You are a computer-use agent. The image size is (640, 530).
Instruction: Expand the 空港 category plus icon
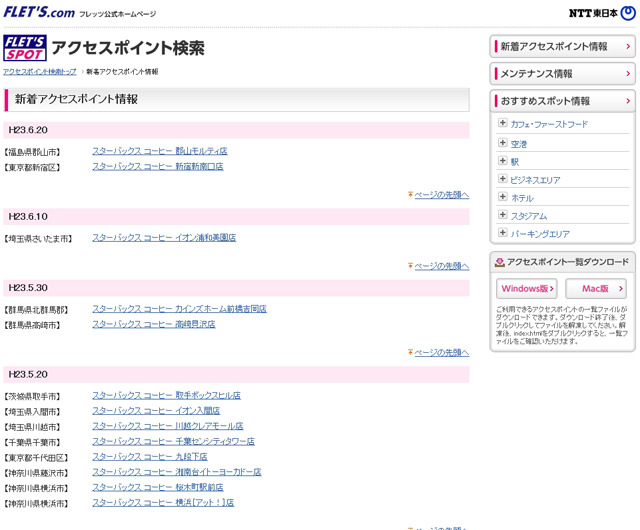pyautogui.click(x=503, y=143)
